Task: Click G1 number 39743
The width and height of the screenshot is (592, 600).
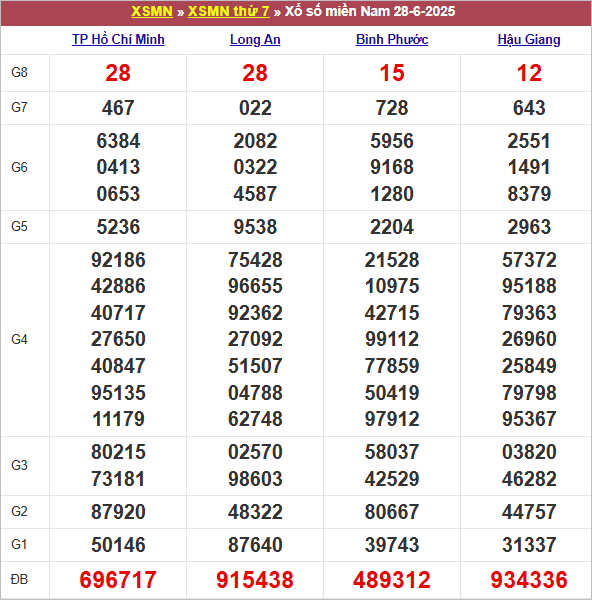Action: tap(392, 545)
